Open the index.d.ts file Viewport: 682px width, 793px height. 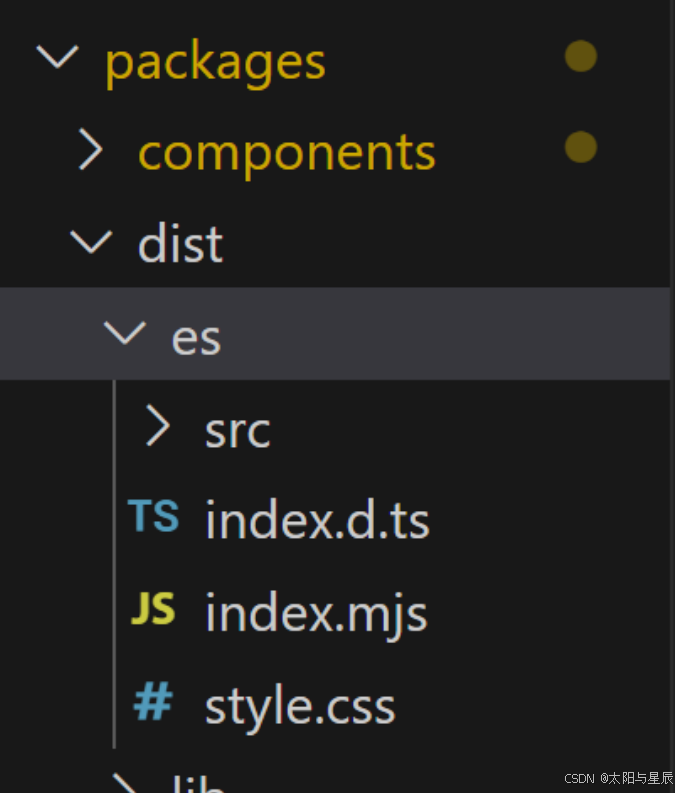(x=317, y=519)
